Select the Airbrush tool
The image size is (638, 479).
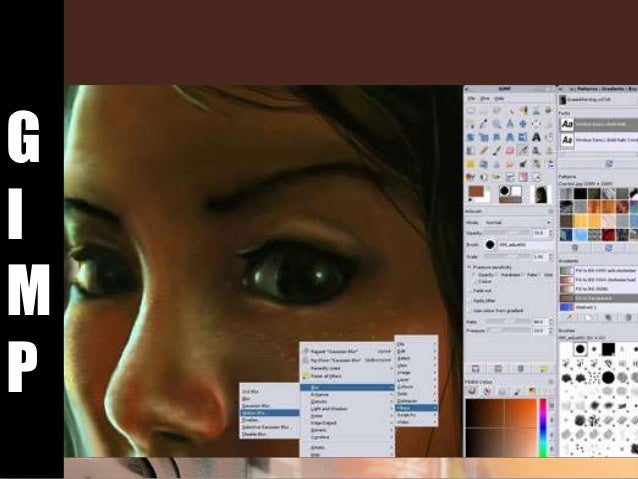(x=523, y=151)
